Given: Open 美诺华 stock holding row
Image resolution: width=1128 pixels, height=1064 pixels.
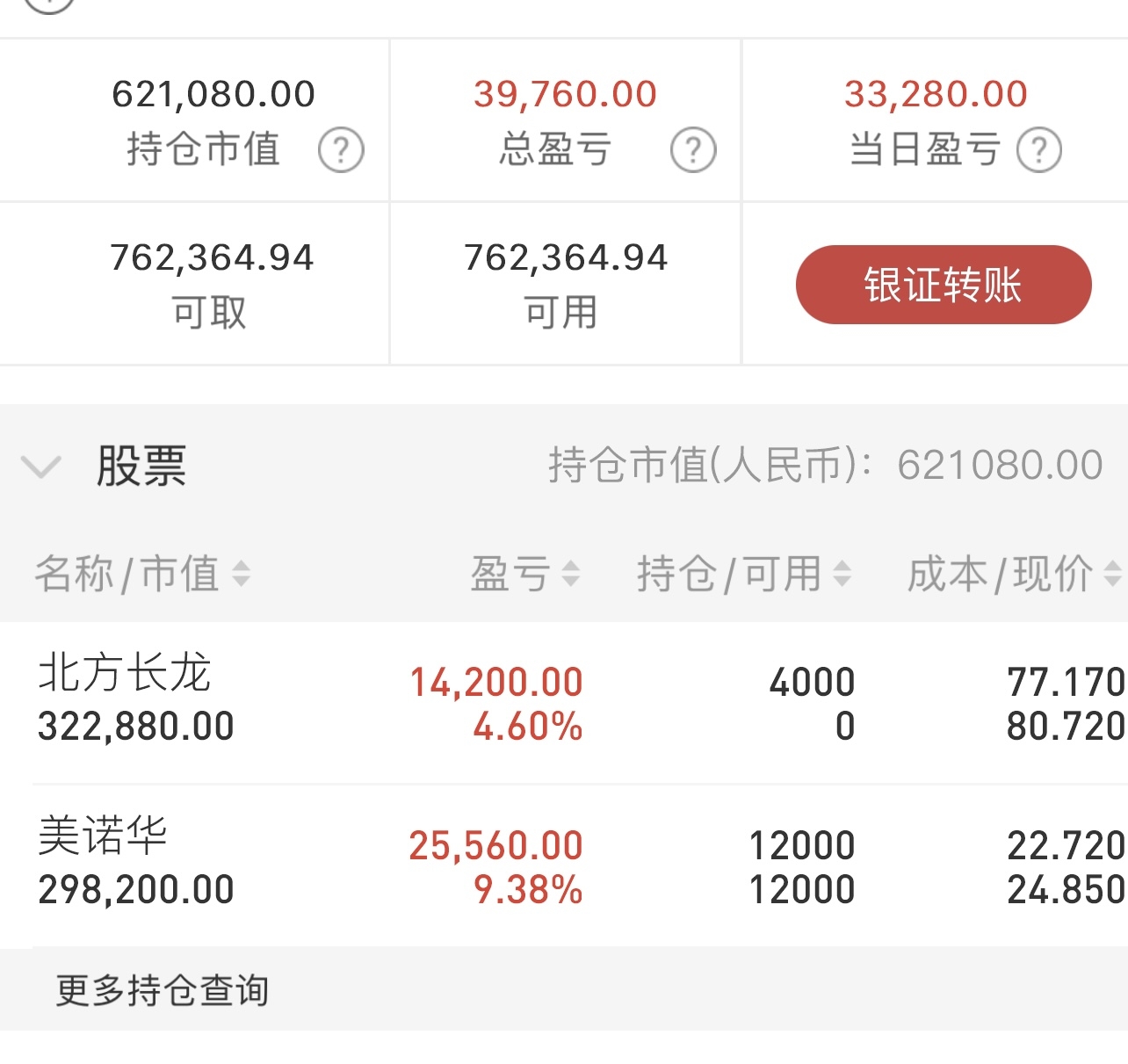Looking at the screenshot, I should point(564,866).
